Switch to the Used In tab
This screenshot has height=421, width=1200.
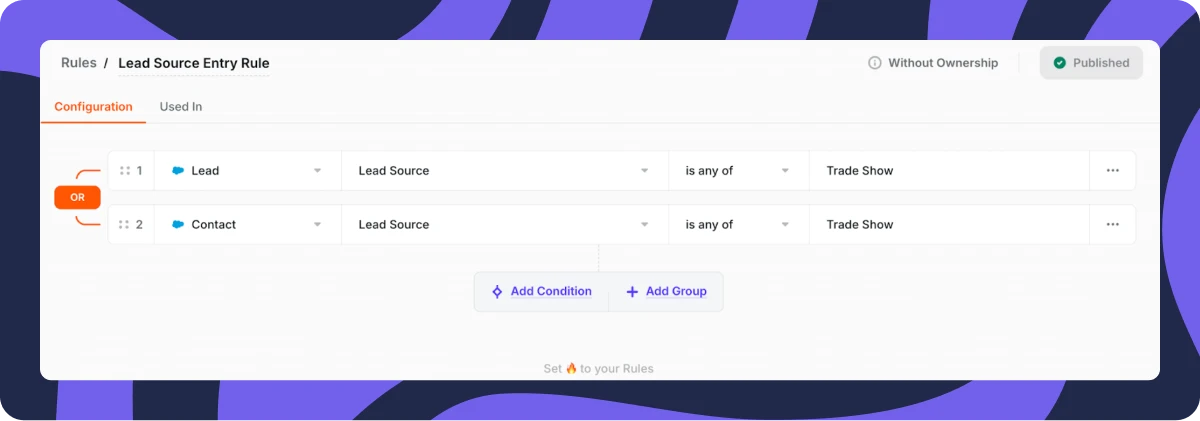(x=181, y=107)
